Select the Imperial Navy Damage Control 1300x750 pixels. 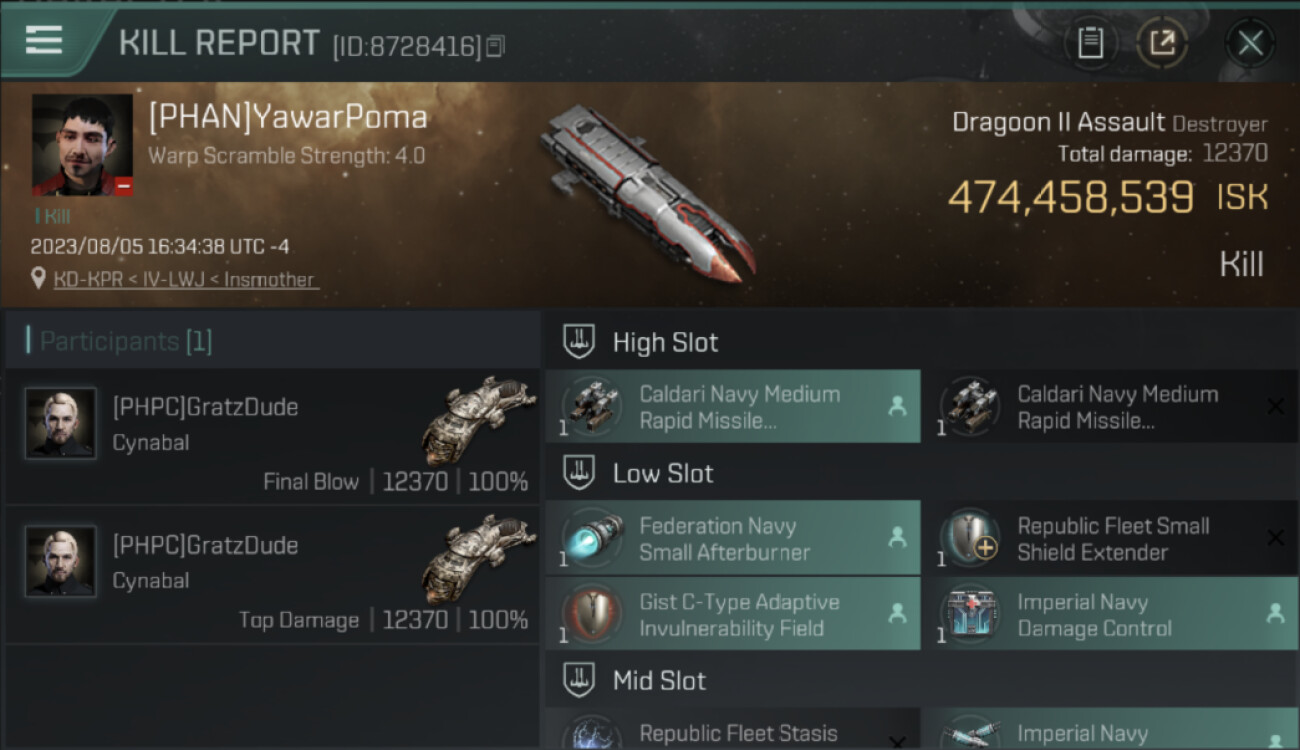tap(1110, 615)
